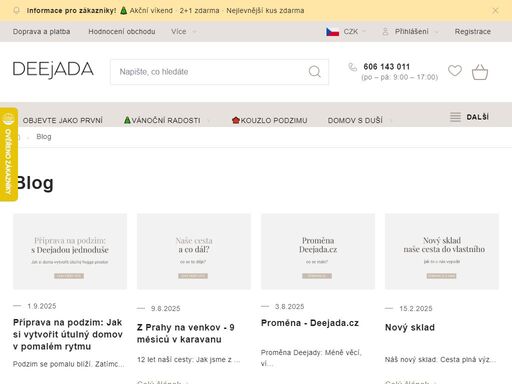
Task: Open the shopping basket icon
Action: click(x=480, y=72)
